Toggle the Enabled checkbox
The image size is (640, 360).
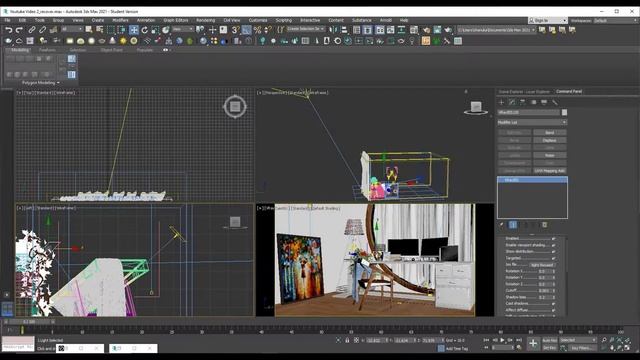coord(553,238)
